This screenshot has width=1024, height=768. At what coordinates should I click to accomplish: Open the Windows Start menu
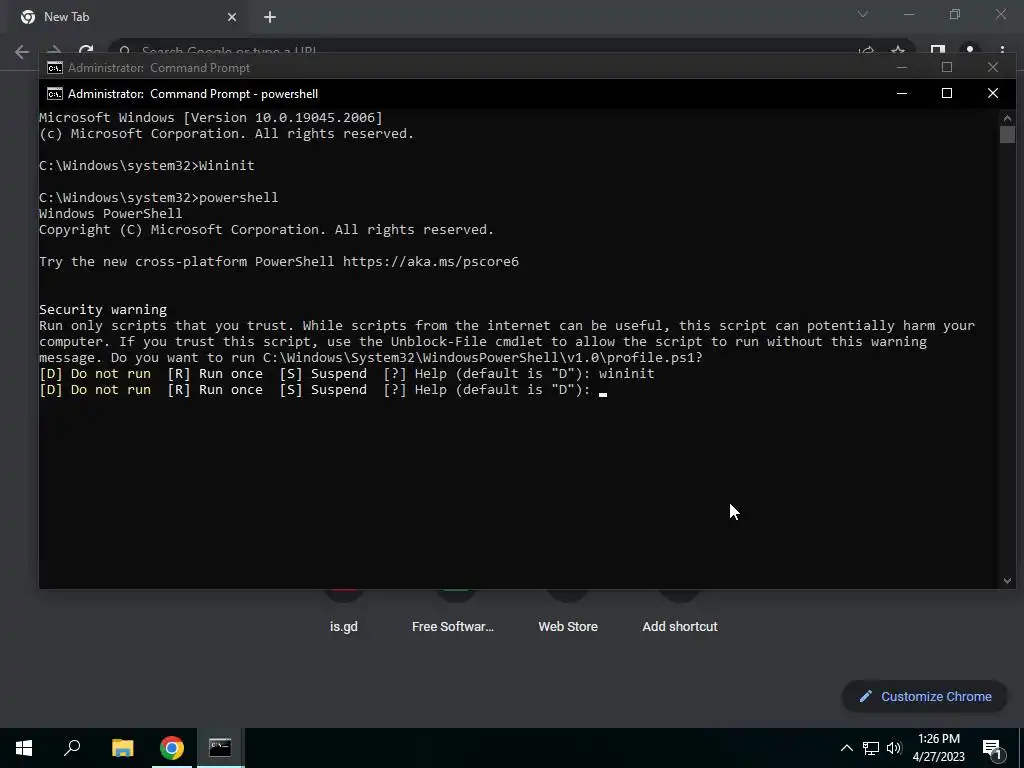24,748
